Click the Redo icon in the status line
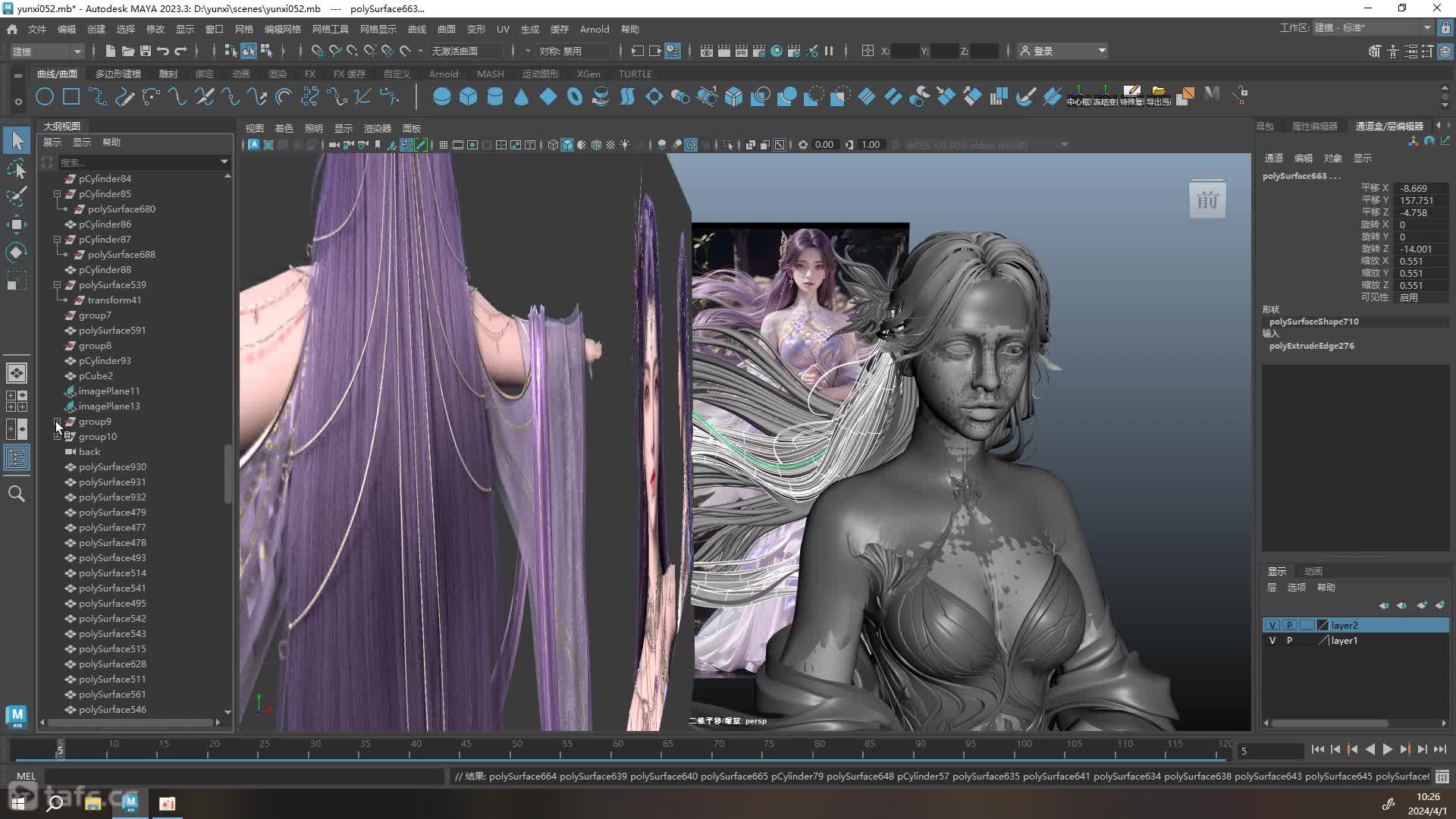Screen dimensions: 1456x819 [x=180, y=51]
